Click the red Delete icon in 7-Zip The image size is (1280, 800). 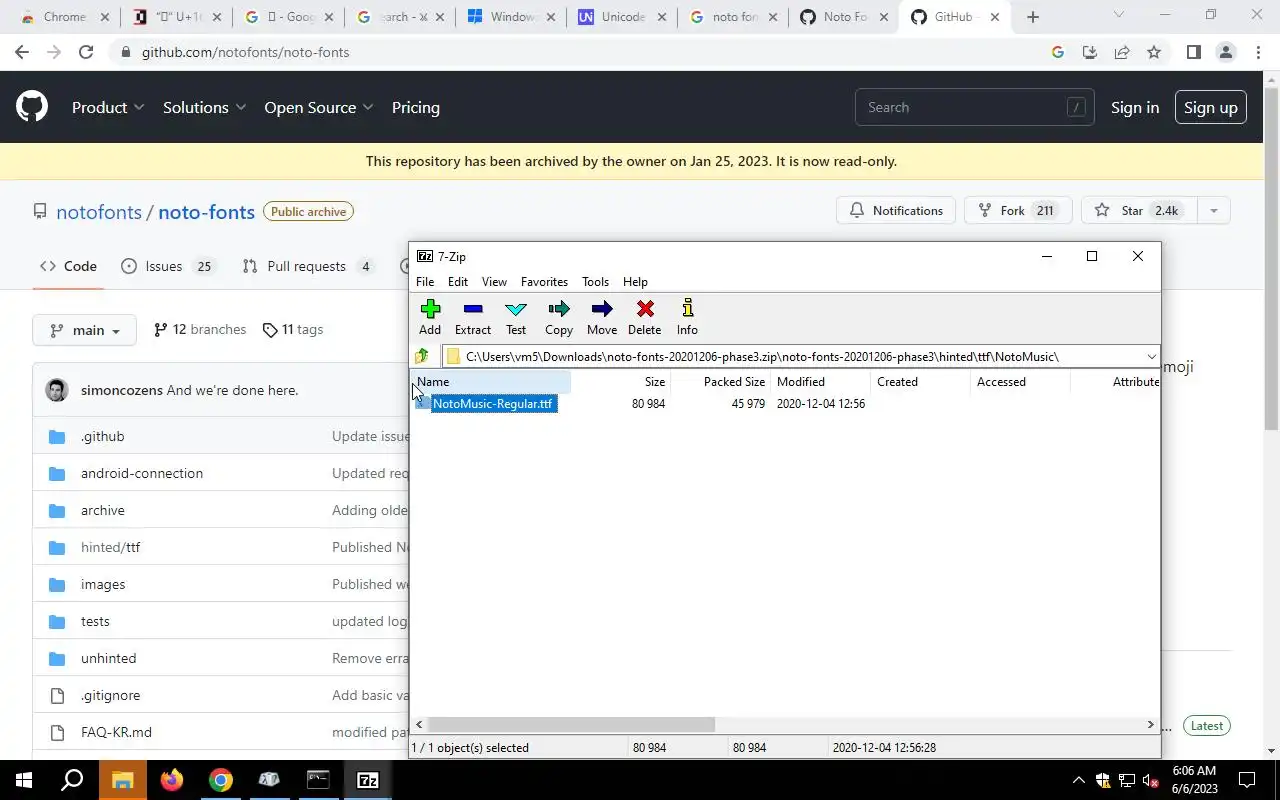click(645, 317)
